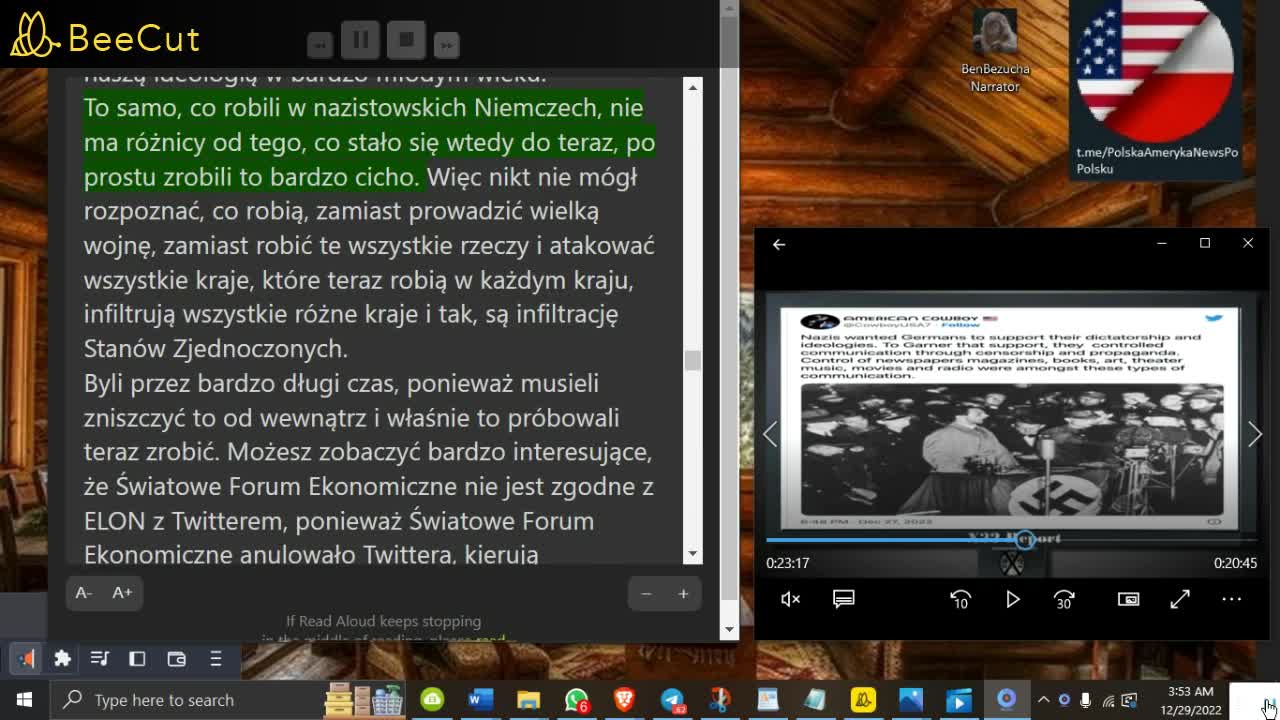Show hidden system tray icons
The width and height of the screenshot is (1280, 720).
click(1043, 700)
